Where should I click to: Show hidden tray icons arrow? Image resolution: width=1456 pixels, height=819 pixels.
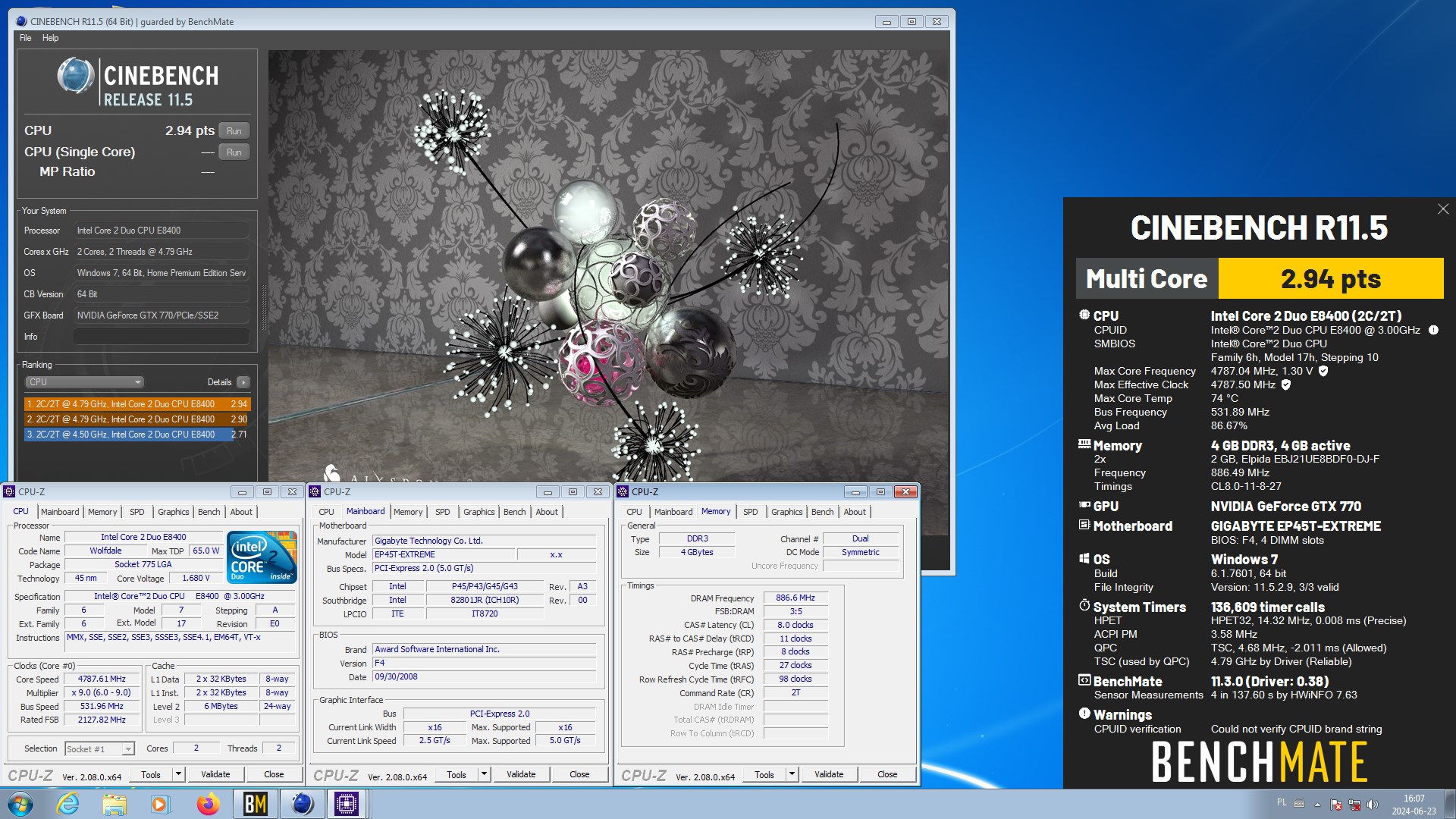(1317, 805)
